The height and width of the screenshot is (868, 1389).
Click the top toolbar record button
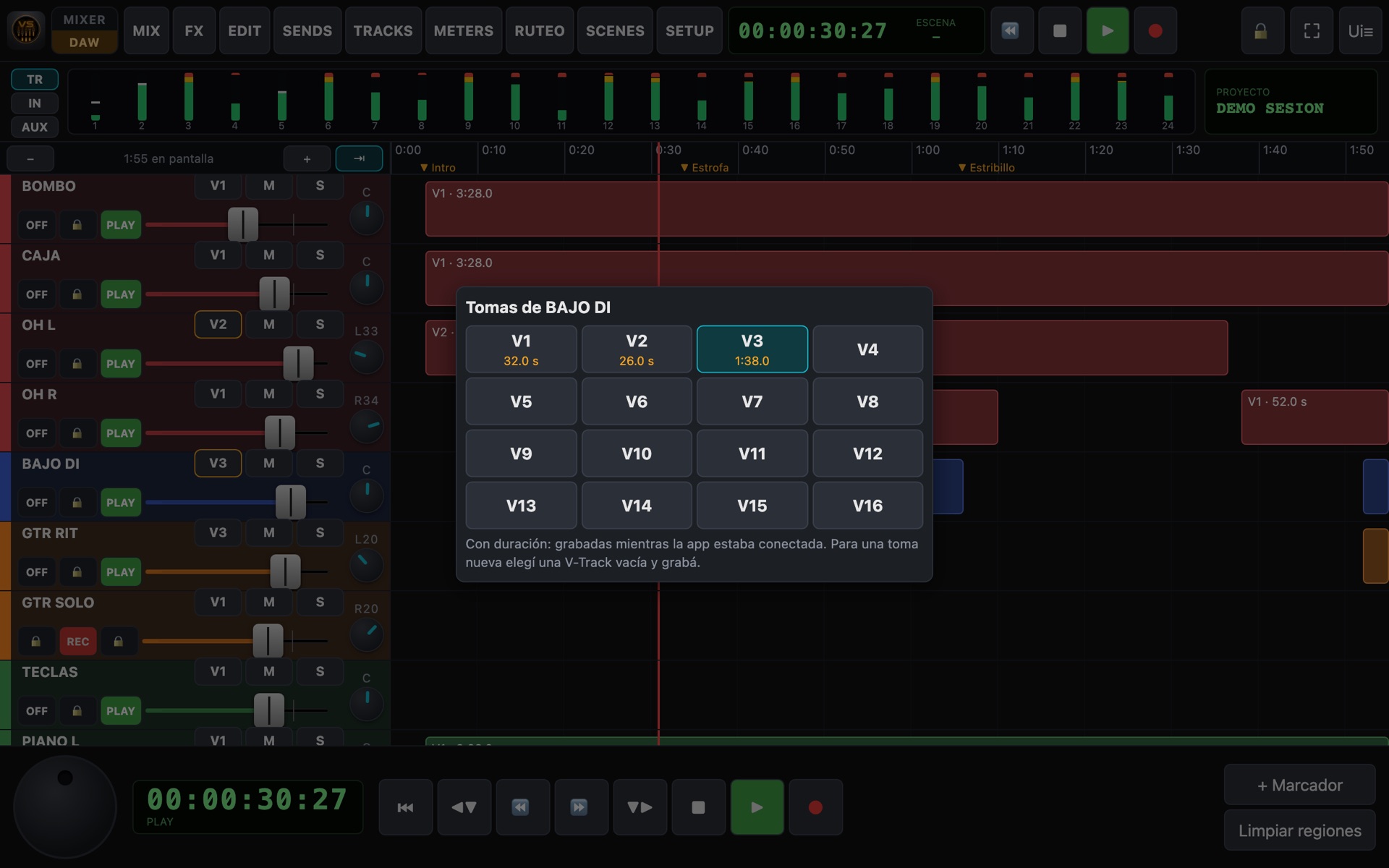(x=1155, y=31)
